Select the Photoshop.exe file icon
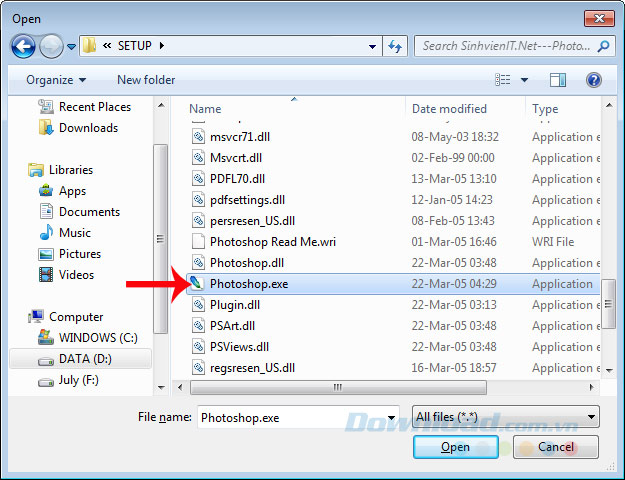The height and width of the screenshot is (480, 625). (198, 284)
